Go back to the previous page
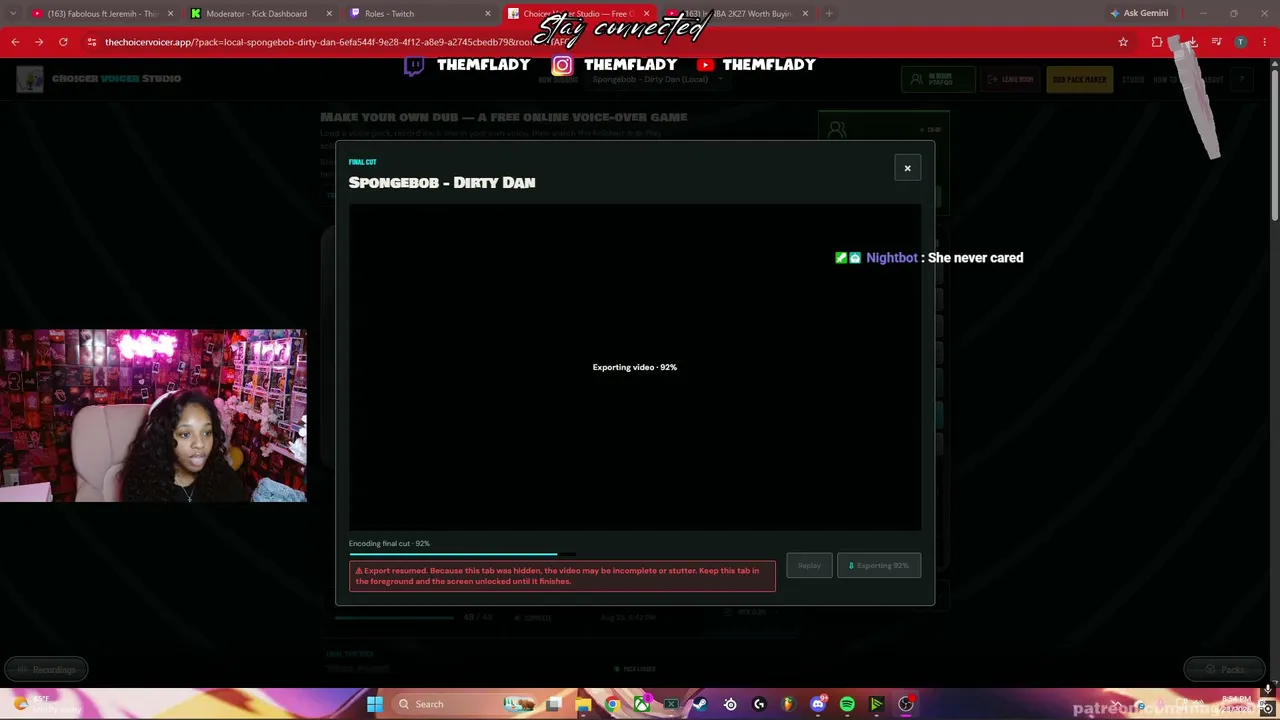This screenshot has width=1280, height=720. (15, 42)
